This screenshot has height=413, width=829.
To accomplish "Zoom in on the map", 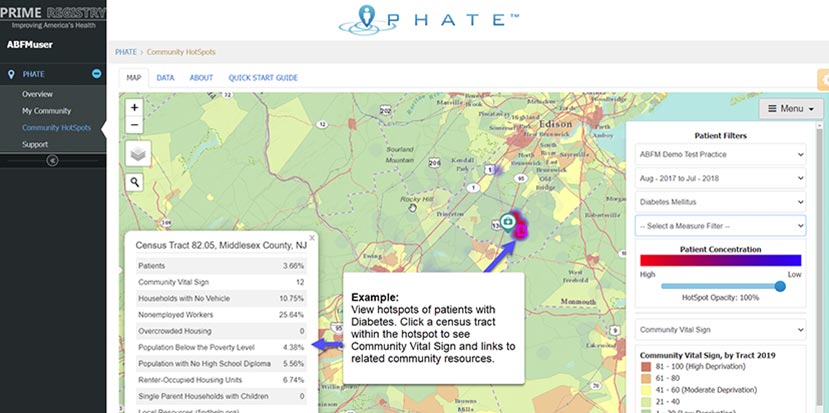I will [x=134, y=107].
